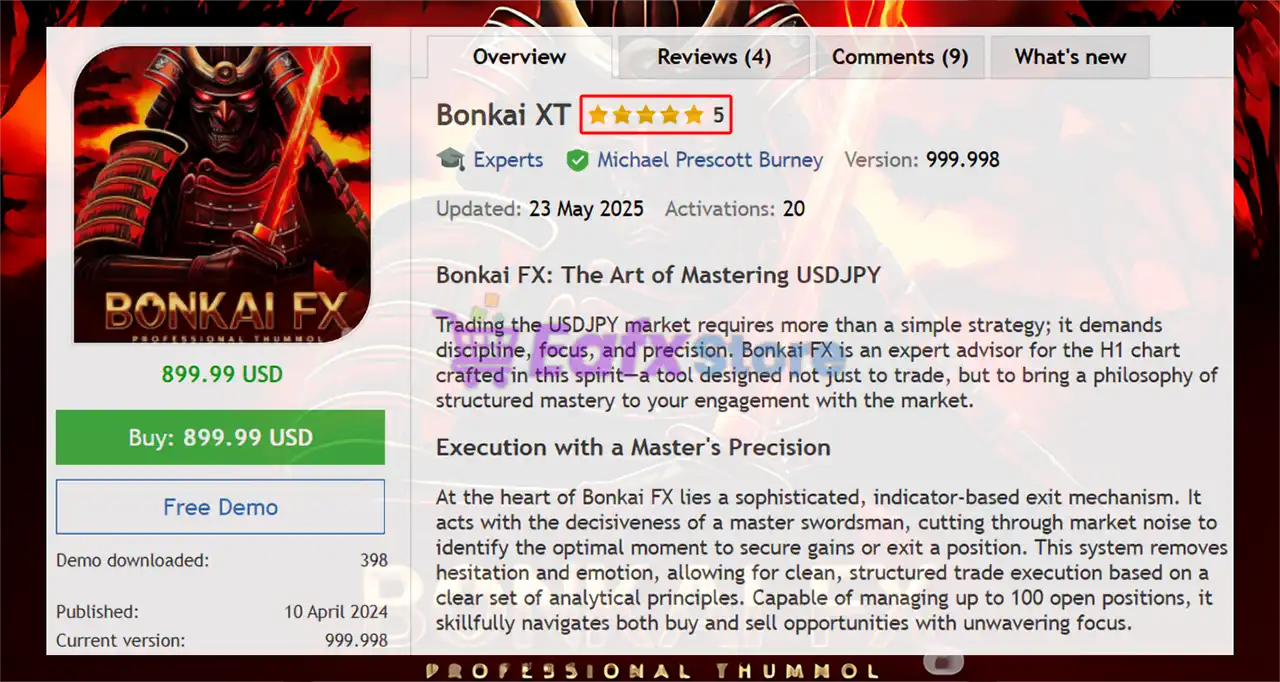
Task: Click the green 899.99 USD price text
Action: [x=222, y=375]
